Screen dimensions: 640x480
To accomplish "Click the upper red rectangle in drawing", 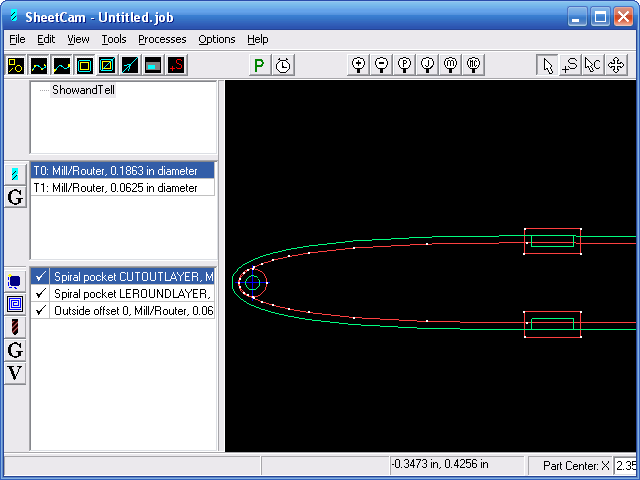I will pyautogui.click(x=553, y=241).
